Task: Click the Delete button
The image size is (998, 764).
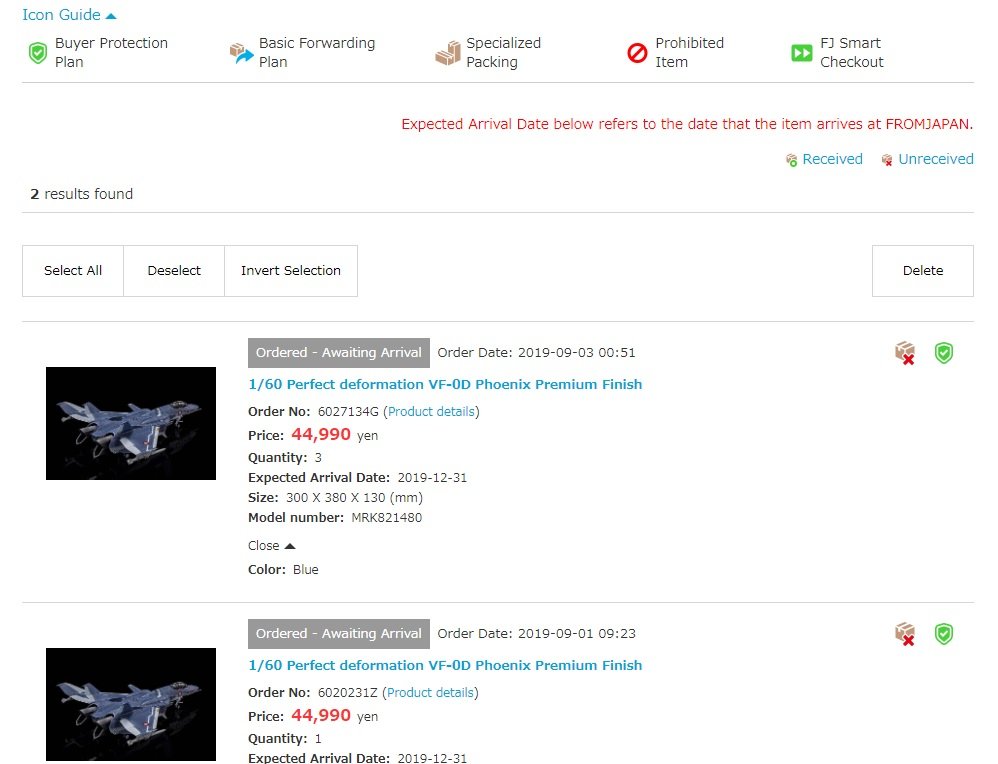Action: [x=923, y=271]
